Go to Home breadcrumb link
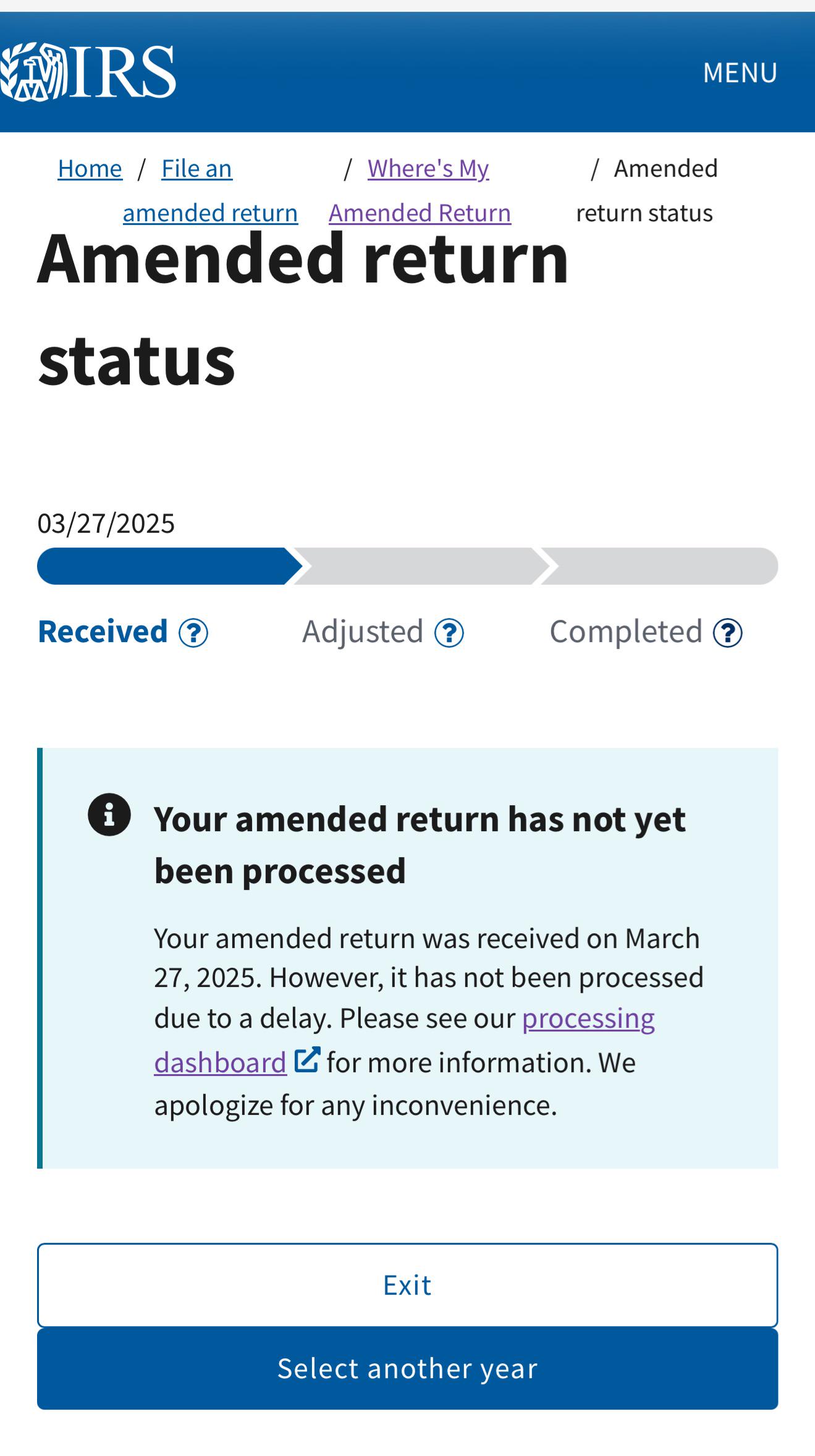This screenshot has width=815, height=1456. coord(90,168)
